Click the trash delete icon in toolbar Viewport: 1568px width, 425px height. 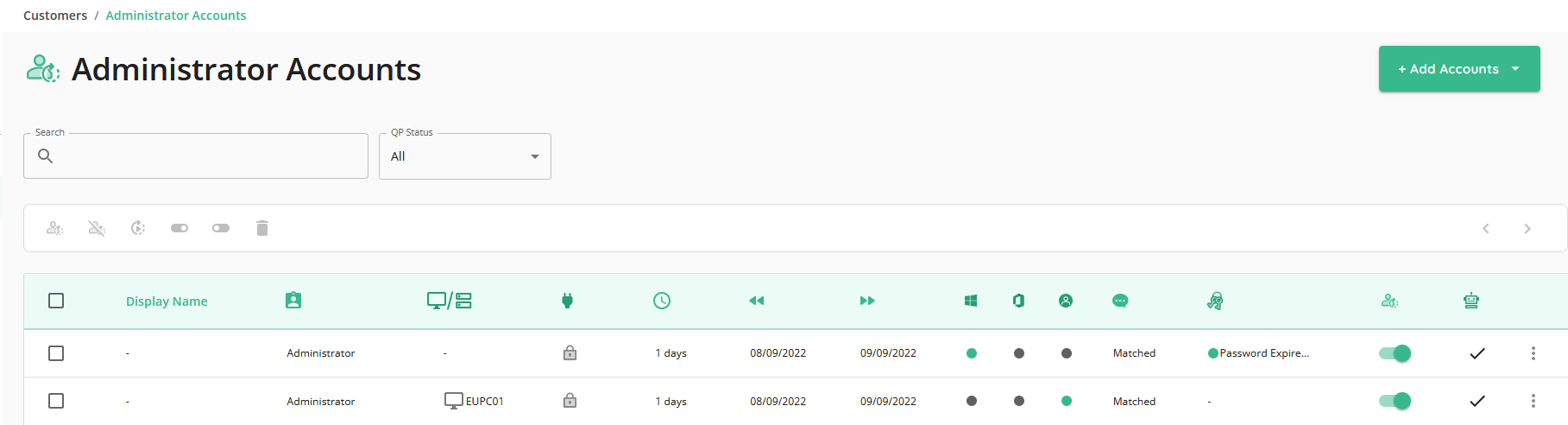[x=262, y=228]
